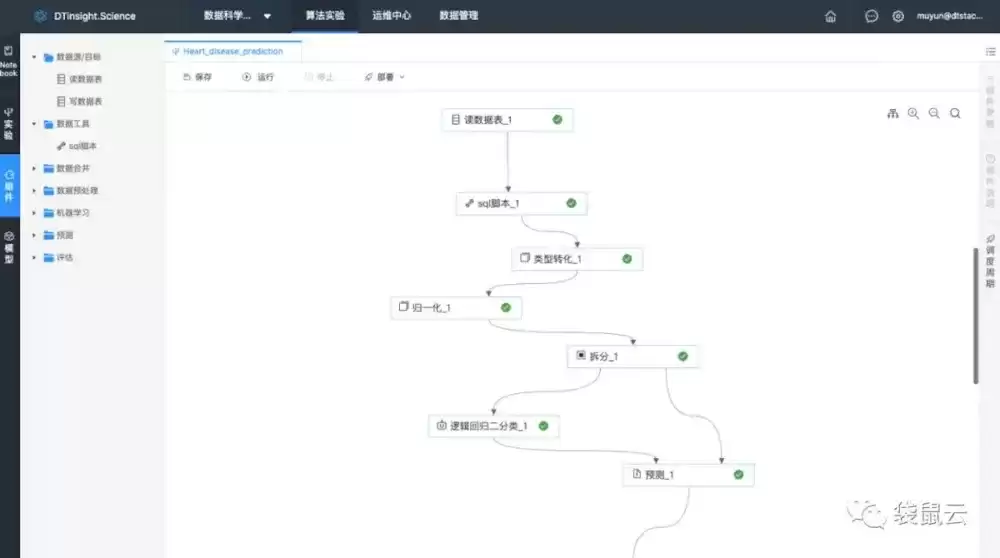Zoom out on the canvas
Viewport: 1000px width, 558px height.
[934, 114]
